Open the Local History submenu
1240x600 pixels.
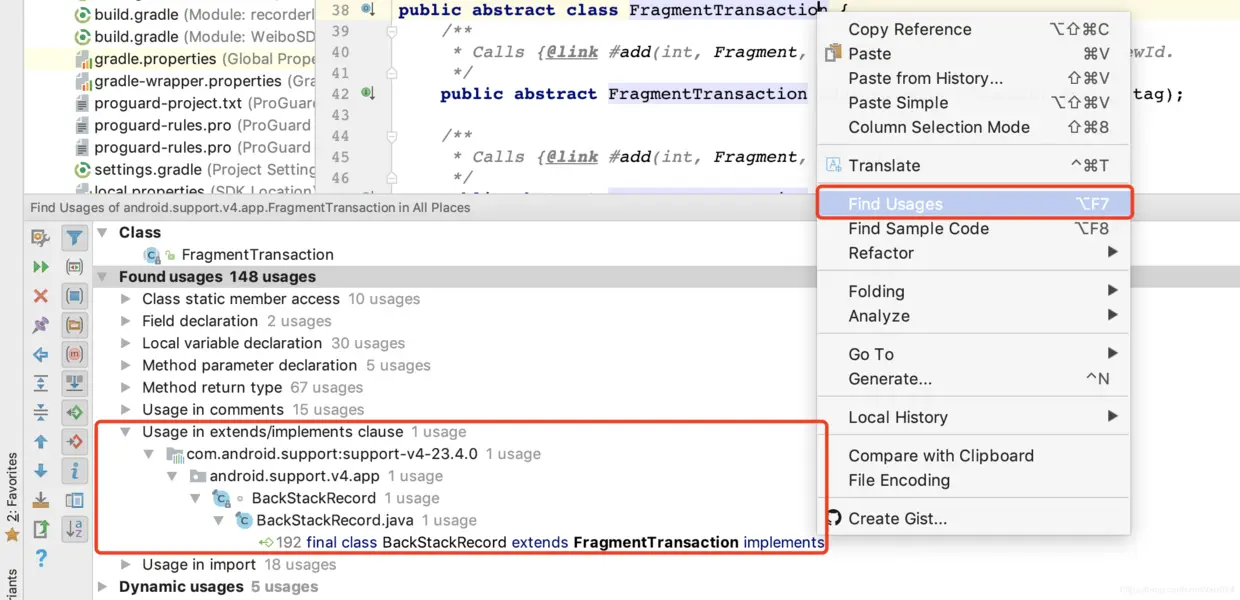(975, 417)
